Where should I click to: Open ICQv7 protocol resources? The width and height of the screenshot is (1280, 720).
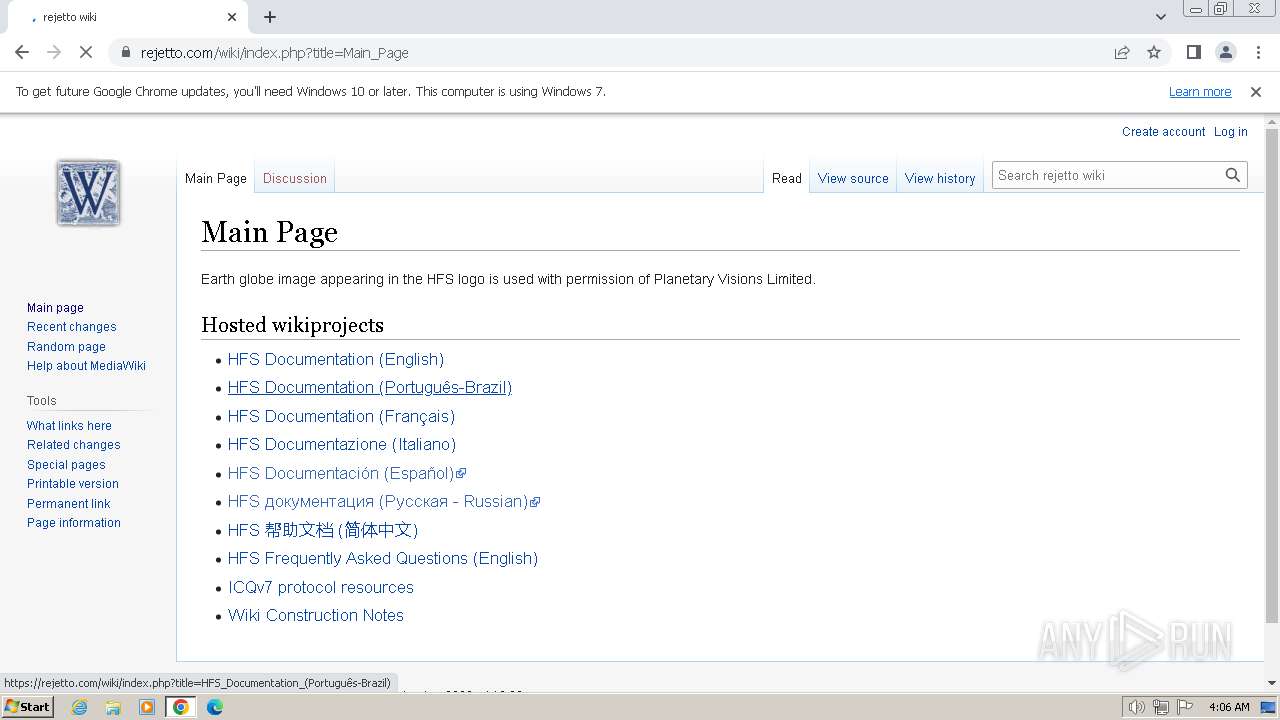(x=321, y=587)
